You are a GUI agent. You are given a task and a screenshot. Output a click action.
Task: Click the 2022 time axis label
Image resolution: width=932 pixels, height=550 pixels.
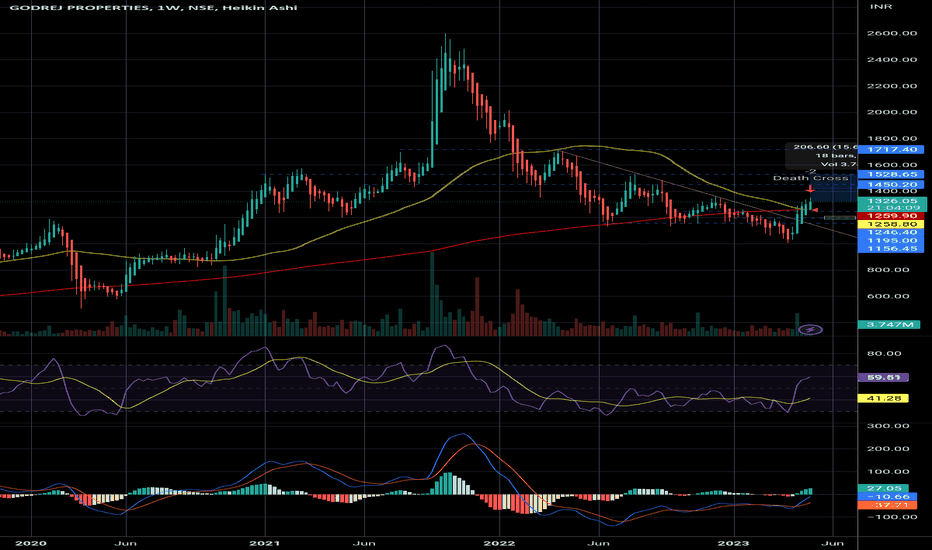499,543
